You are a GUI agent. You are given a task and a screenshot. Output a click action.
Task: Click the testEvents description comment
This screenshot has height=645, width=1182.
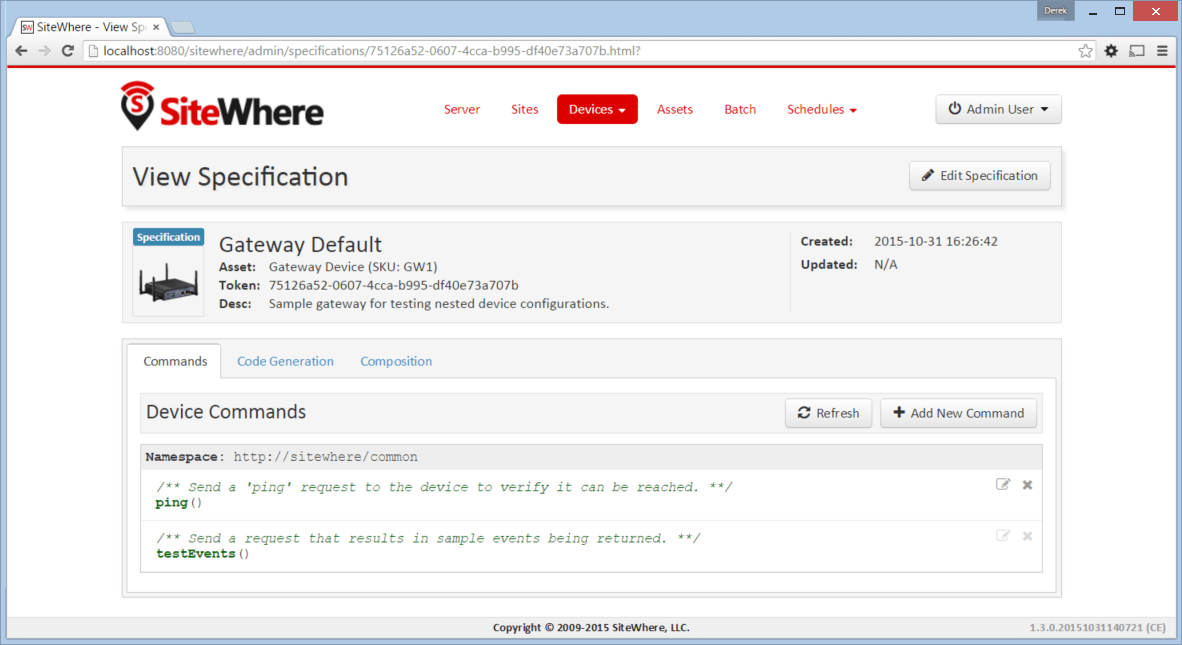click(428, 538)
